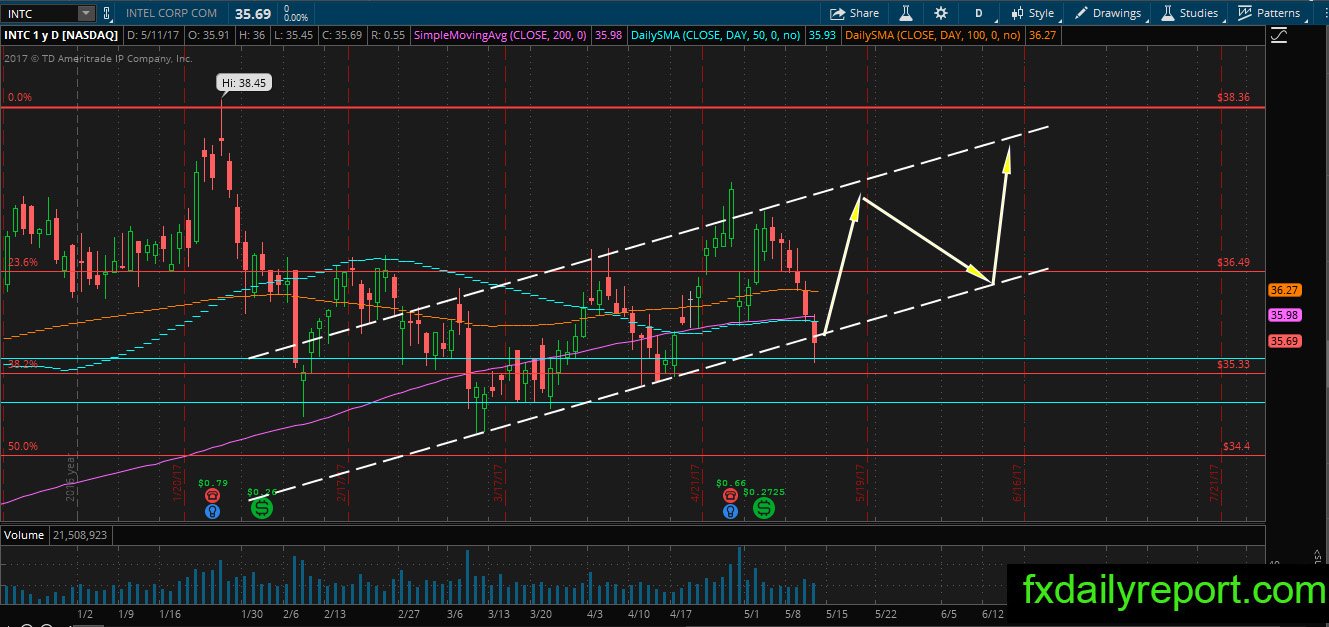Open the flask Edit Studies icon
The height and width of the screenshot is (627, 1329).
(x=906, y=13)
